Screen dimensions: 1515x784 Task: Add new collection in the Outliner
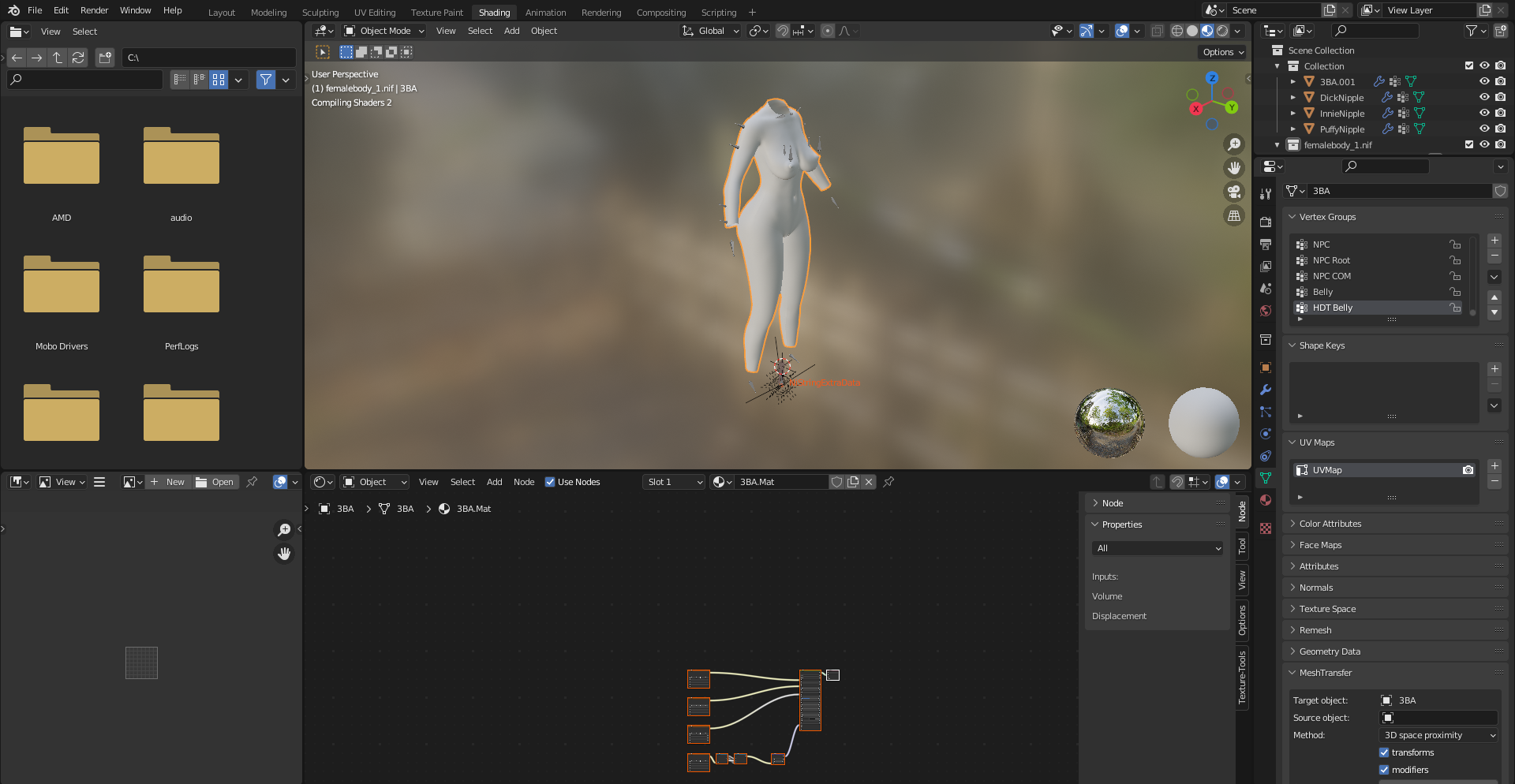(x=1501, y=31)
